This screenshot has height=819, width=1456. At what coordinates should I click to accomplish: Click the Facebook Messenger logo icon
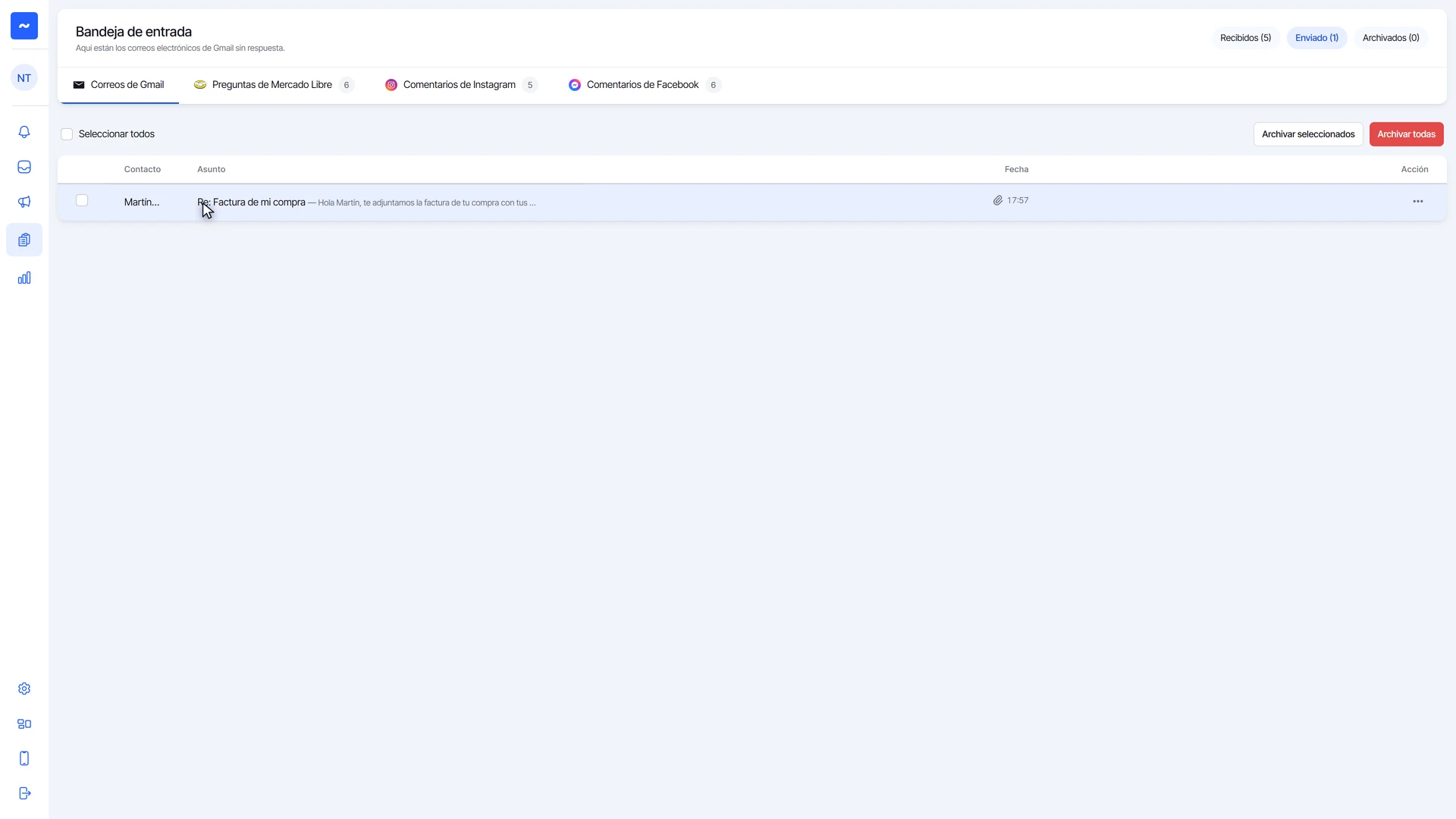pos(575,85)
